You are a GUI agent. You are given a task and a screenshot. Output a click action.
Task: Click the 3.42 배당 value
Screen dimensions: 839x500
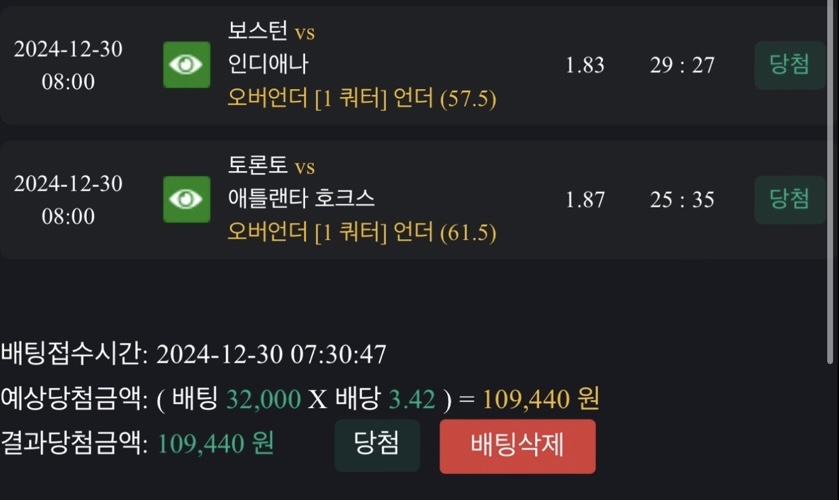coord(411,399)
